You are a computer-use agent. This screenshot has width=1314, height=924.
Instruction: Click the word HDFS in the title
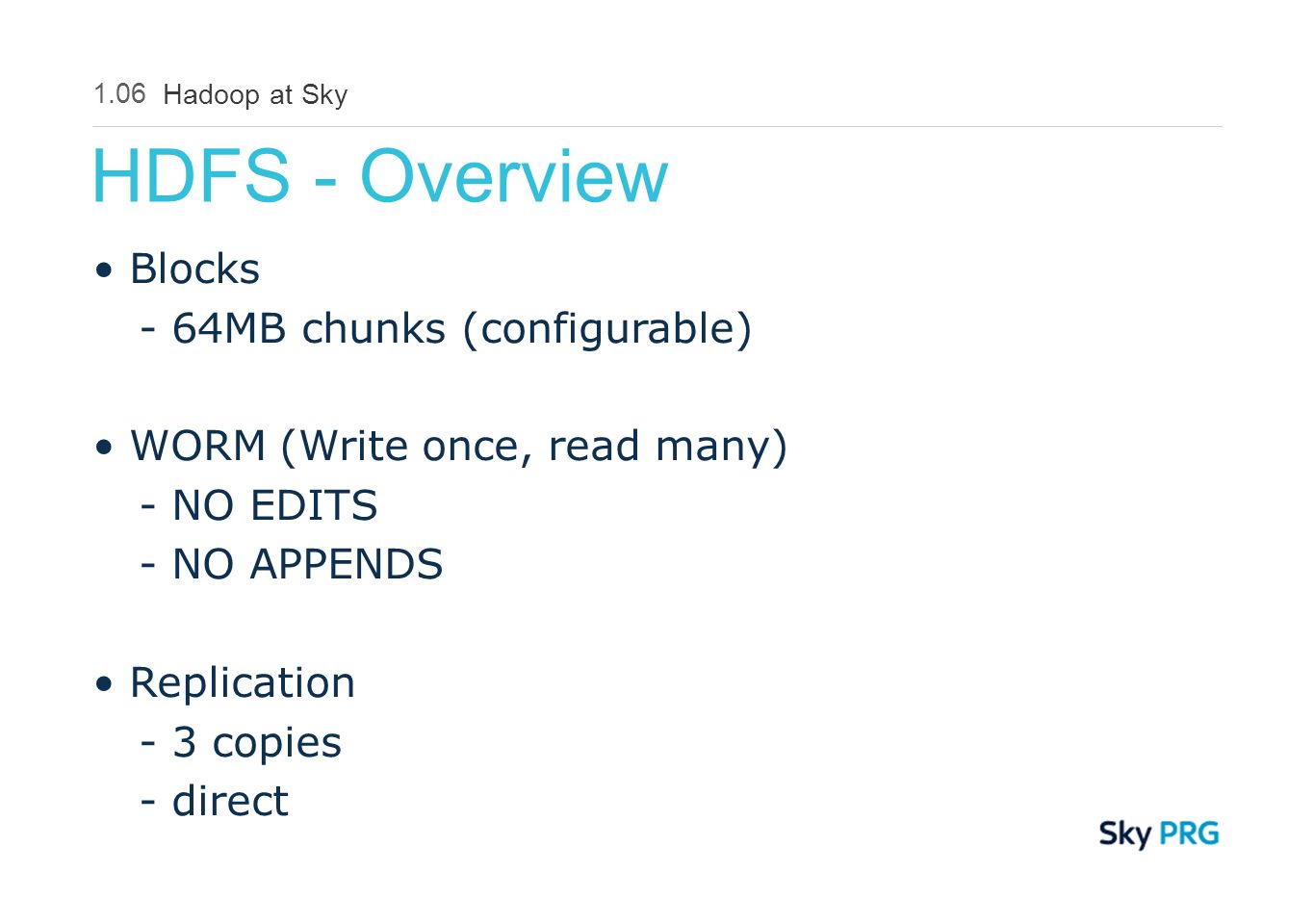pos(191,175)
